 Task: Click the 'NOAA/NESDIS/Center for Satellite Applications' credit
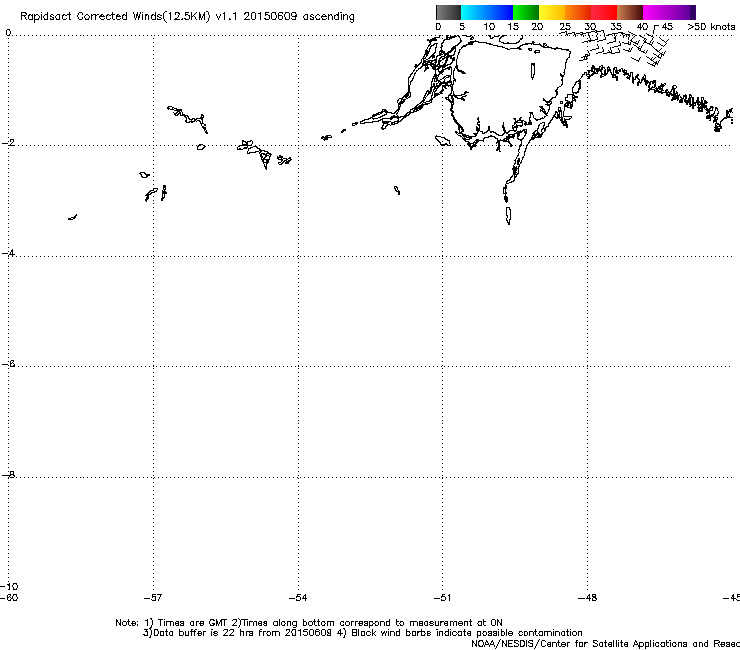coord(605,644)
